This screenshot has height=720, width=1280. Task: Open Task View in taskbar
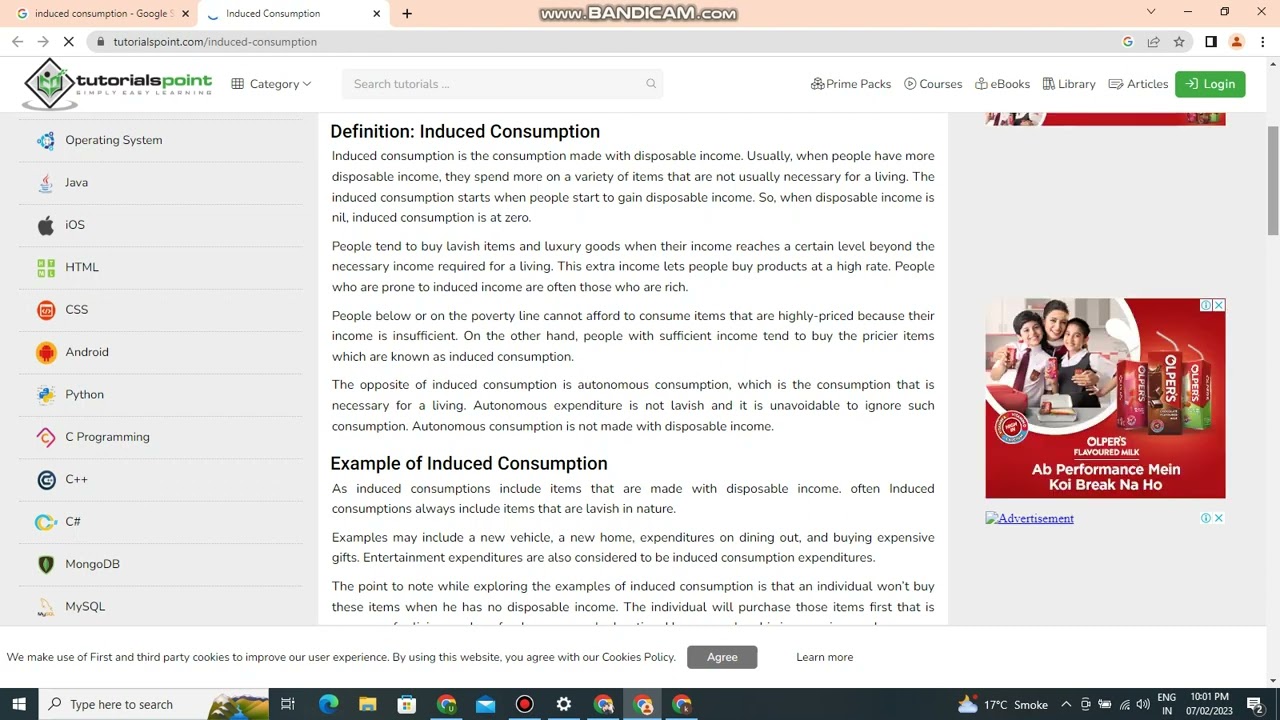pos(288,705)
